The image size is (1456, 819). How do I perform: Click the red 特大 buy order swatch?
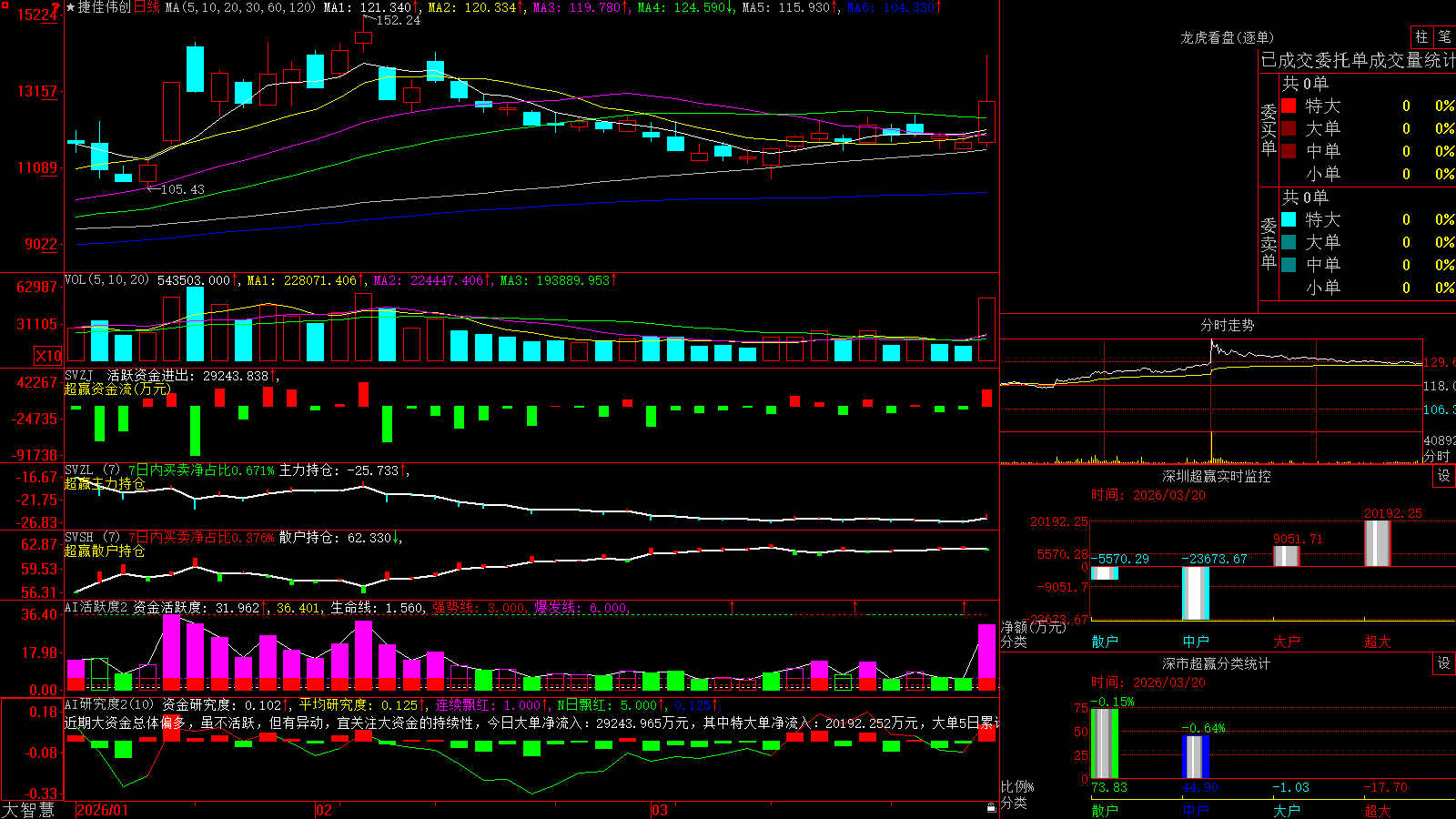[1289, 106]
